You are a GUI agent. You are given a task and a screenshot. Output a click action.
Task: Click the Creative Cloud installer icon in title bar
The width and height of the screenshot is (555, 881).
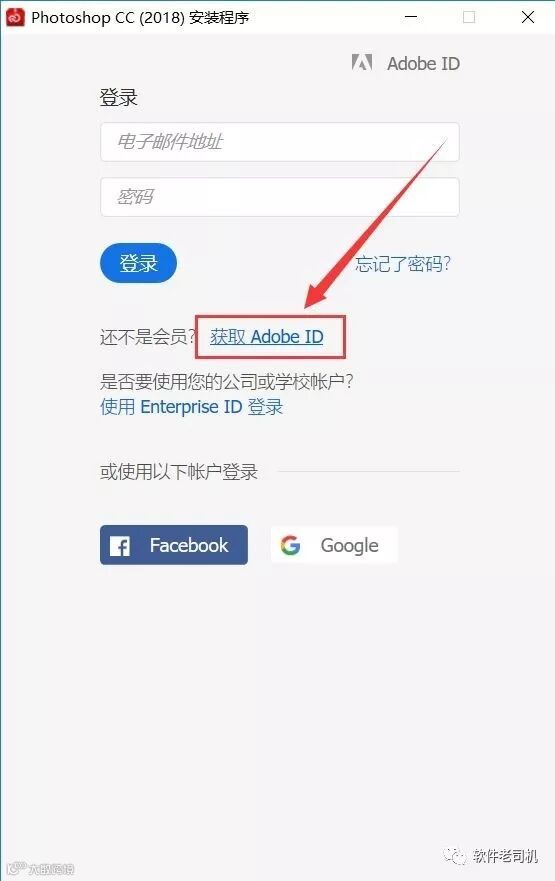click(15, 17)
